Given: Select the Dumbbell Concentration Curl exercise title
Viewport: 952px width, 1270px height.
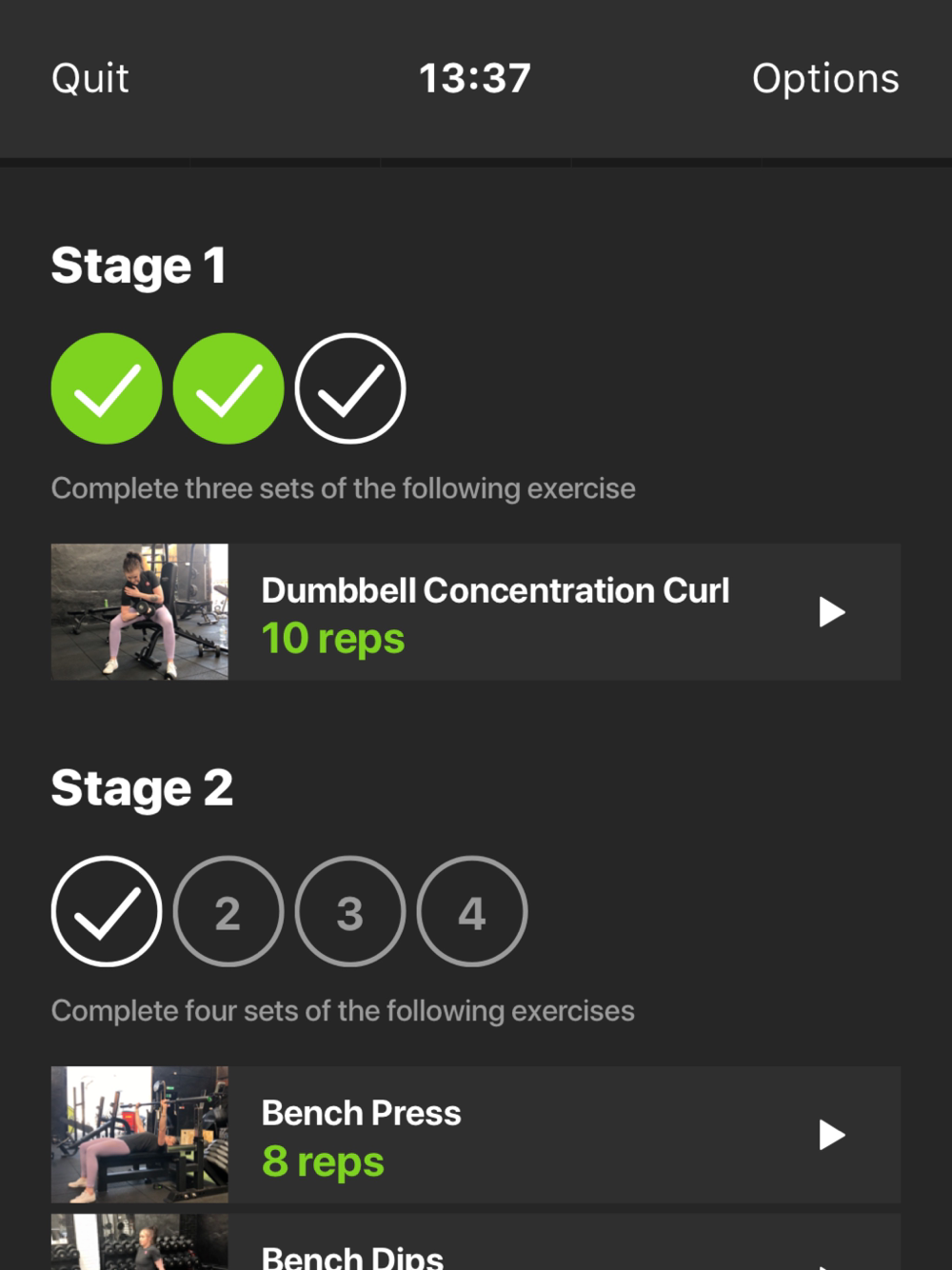Looking at the screenshot, I should 495,590.
